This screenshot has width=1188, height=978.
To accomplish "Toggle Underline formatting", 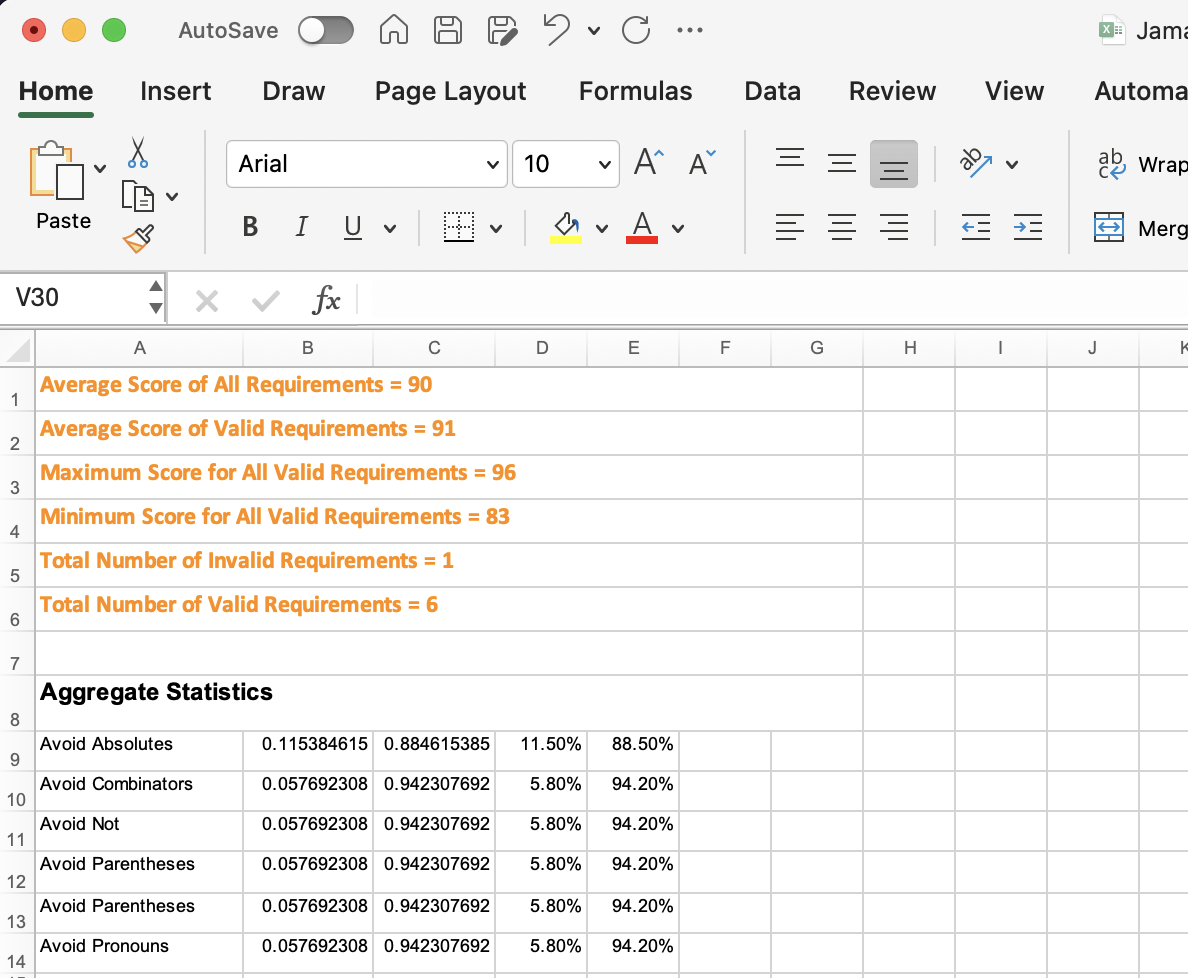I will [x=352, y=227].
